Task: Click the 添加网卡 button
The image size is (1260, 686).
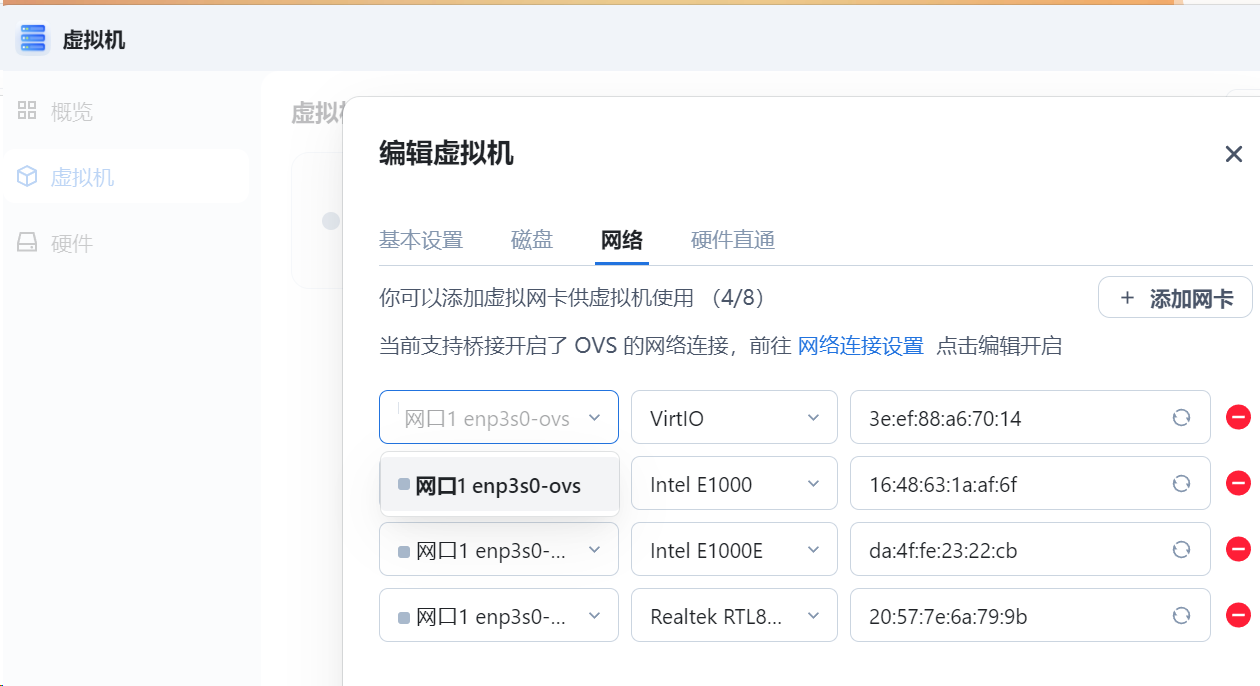Action: pyautogui.click(x=1175, y=298)
